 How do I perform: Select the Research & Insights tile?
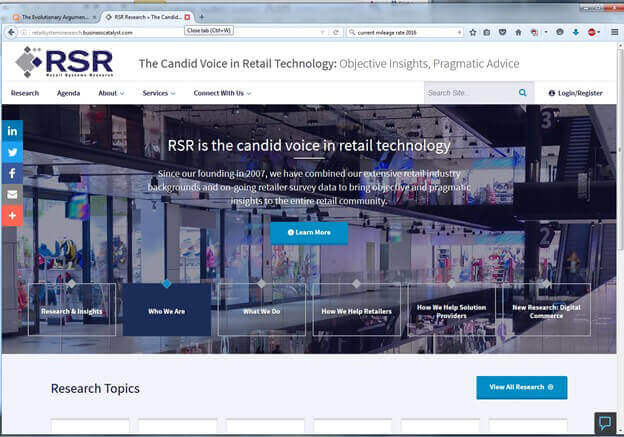pos(72,310)
